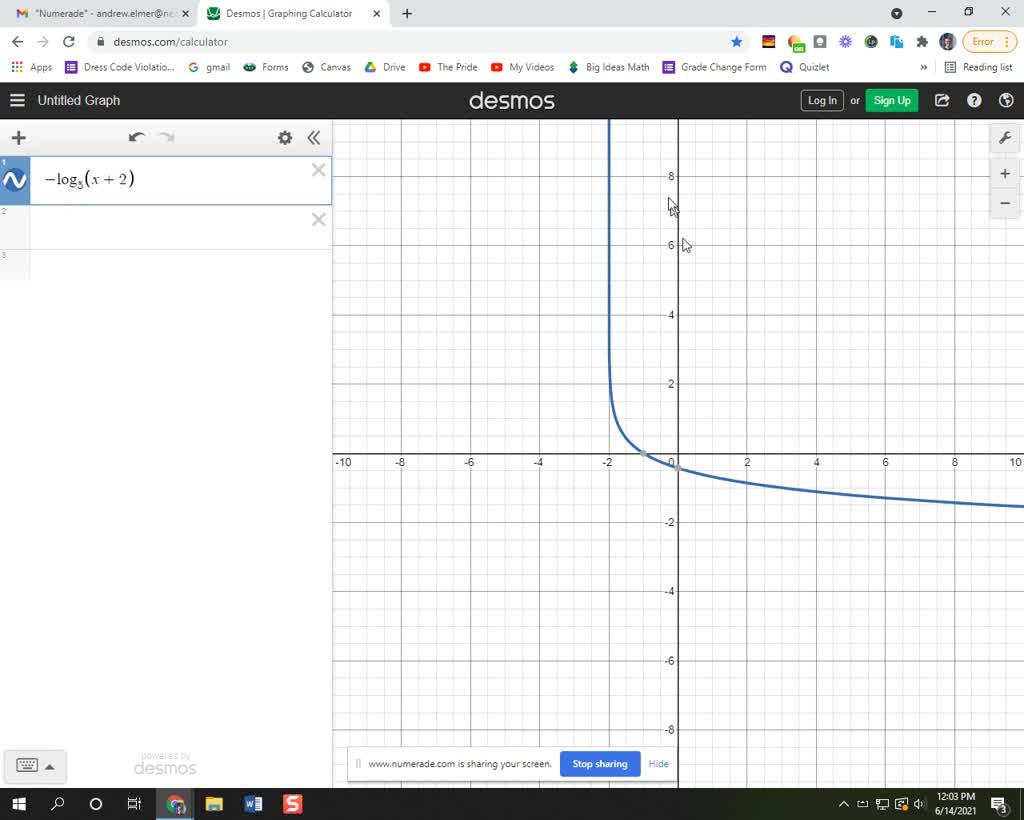The height and width of the screenshot is (820, 1024).
Task: Hide the -log3(x+2) curve via its line icon
Action: pos(14,180)
